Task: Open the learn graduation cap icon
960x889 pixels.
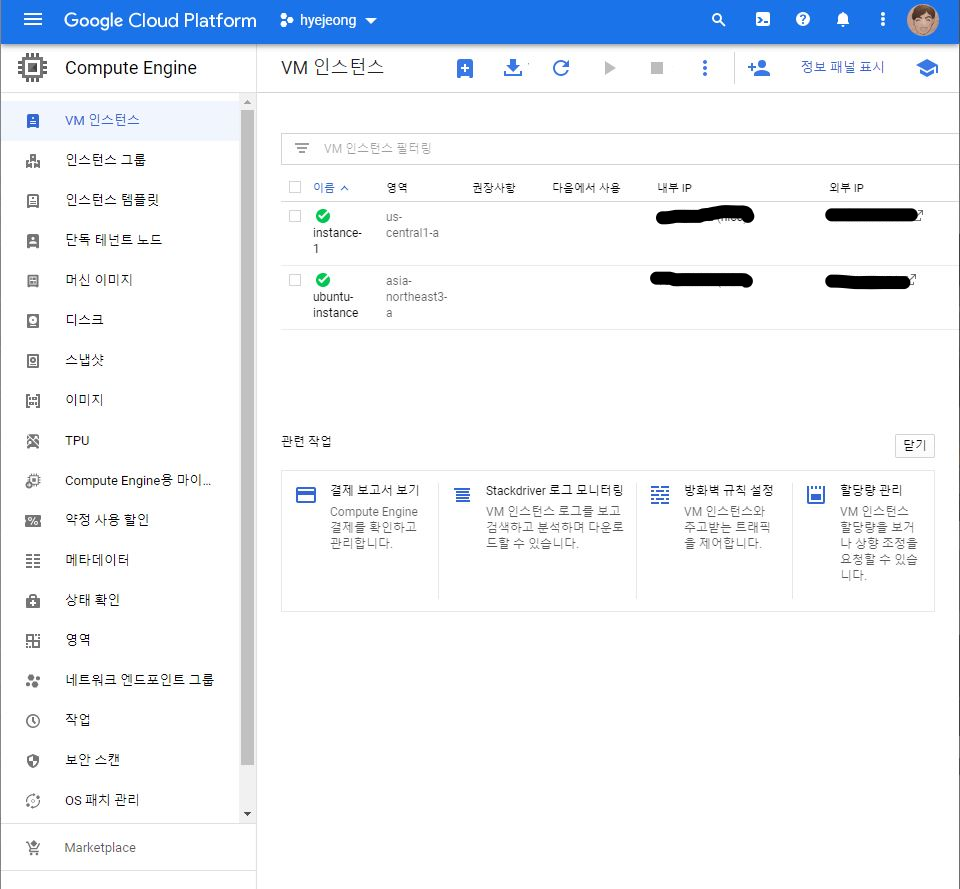Action: [927, 68]
